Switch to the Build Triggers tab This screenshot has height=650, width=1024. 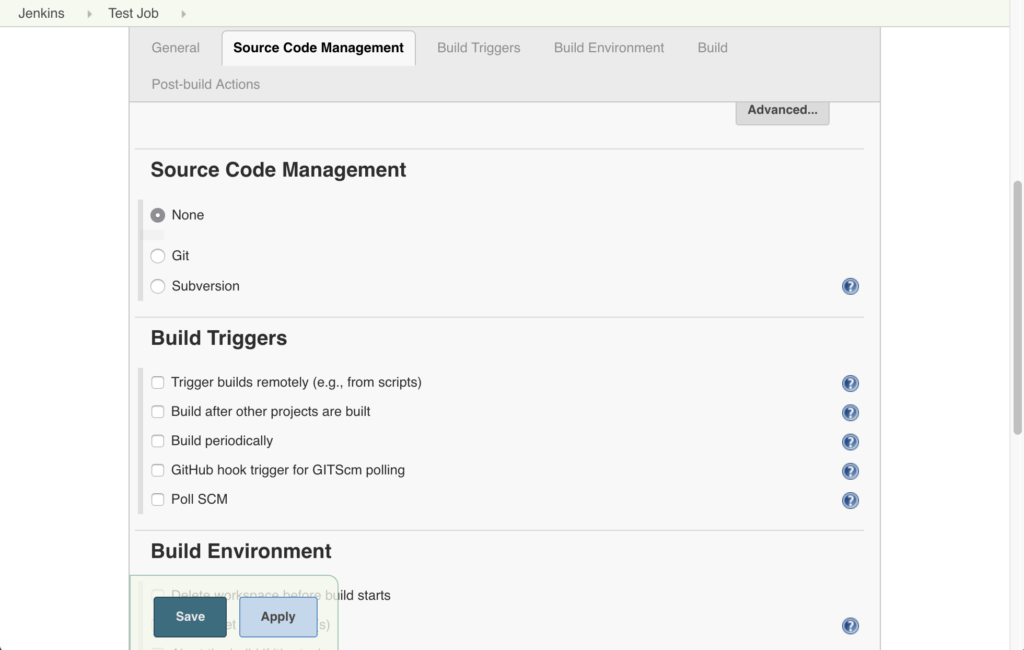pyautogui.click(x=478, y=47)
